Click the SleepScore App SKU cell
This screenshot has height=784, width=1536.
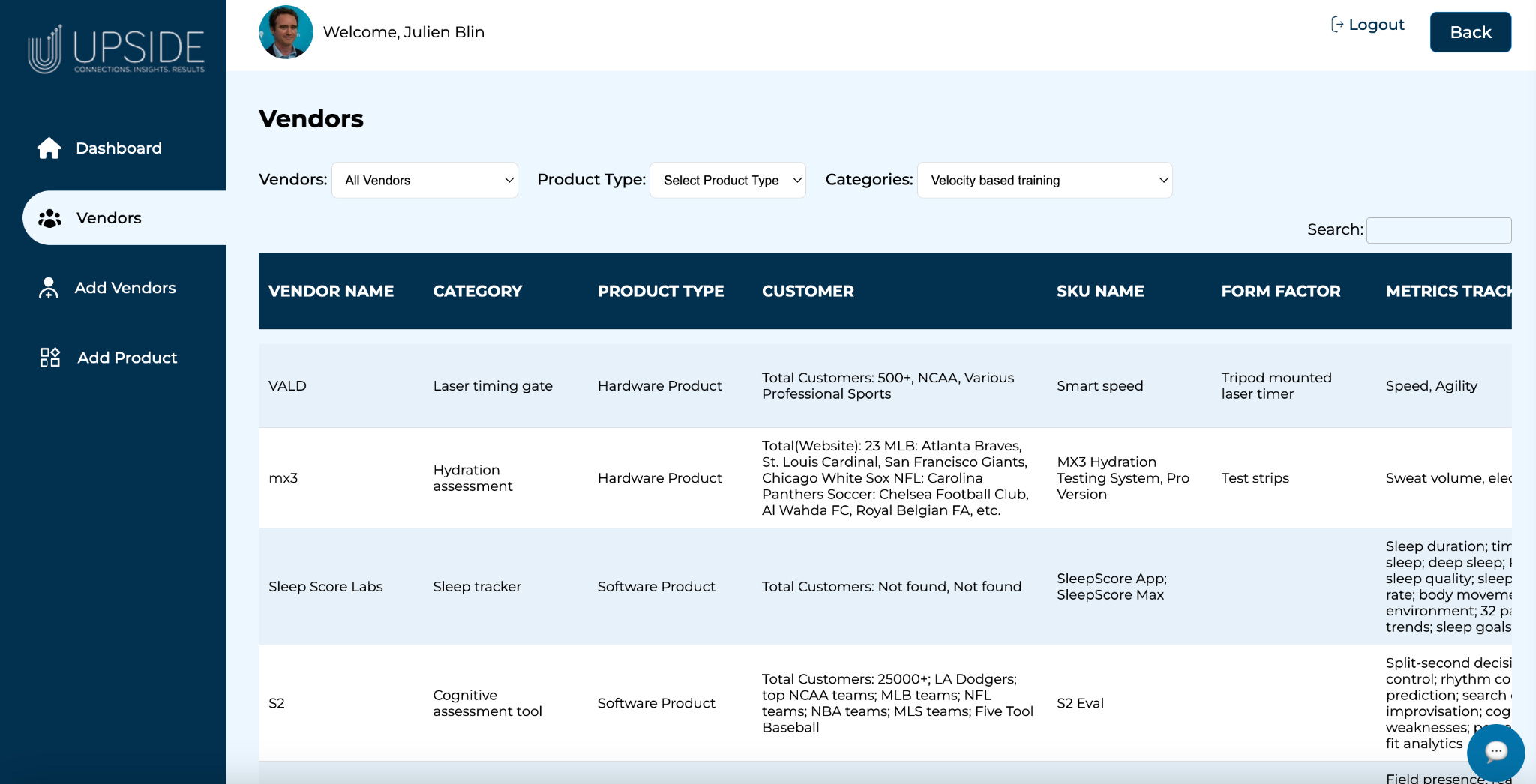[x=1111, y=587]
